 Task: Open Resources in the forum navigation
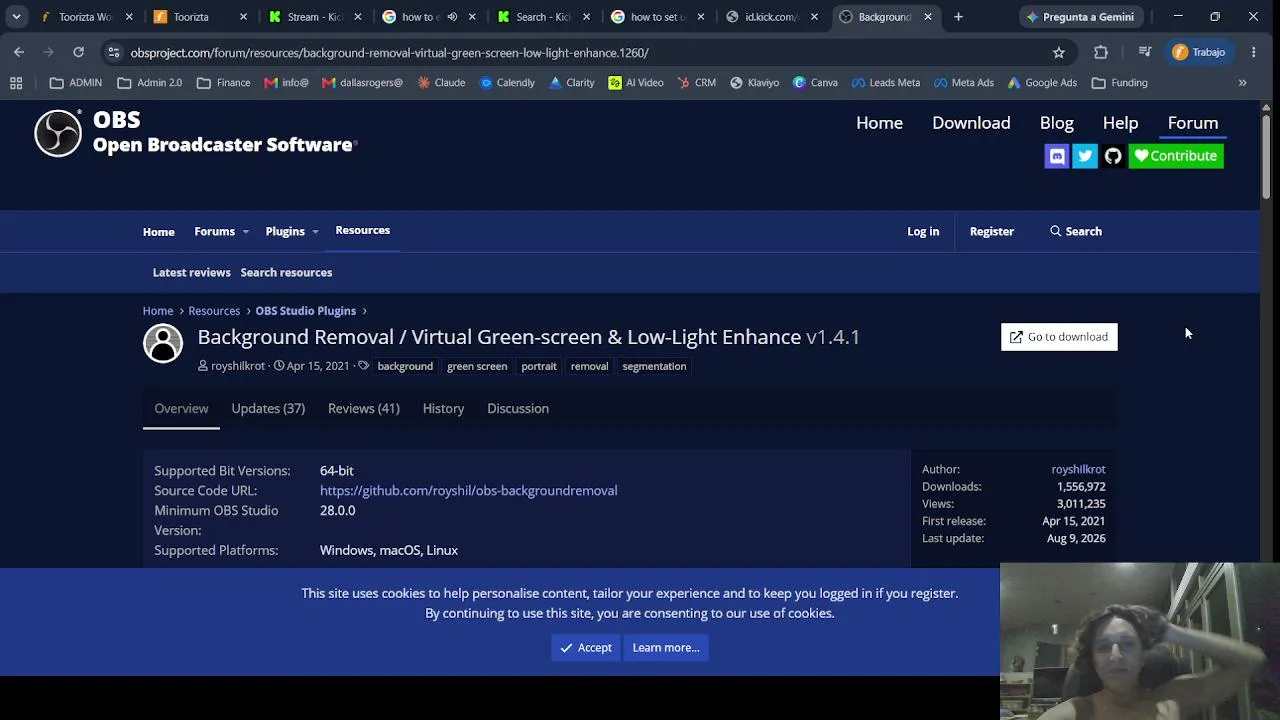tap(362, 231)
